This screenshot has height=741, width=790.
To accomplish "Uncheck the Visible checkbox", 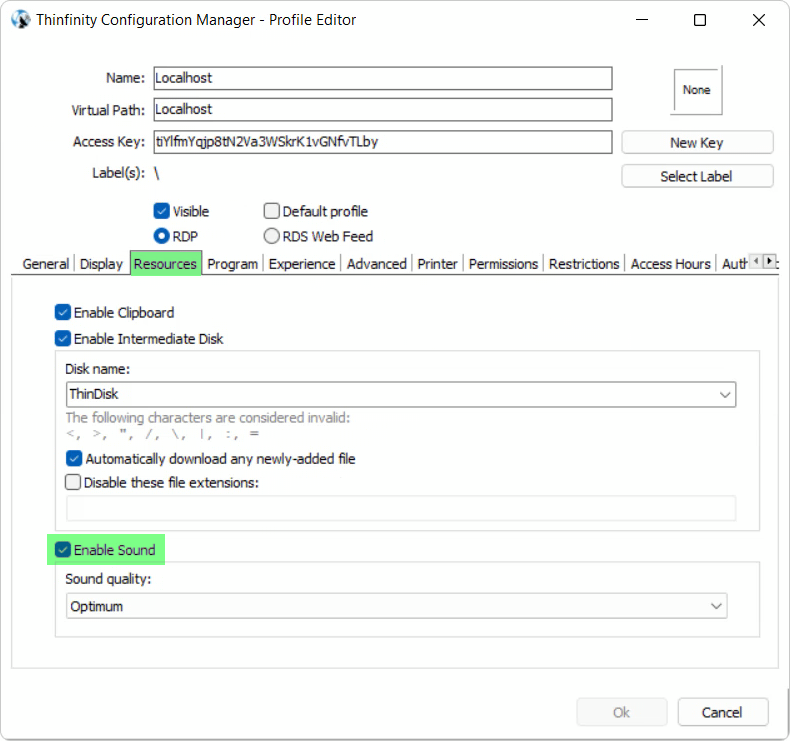I will pyautogui.click(x=161, y=211).
